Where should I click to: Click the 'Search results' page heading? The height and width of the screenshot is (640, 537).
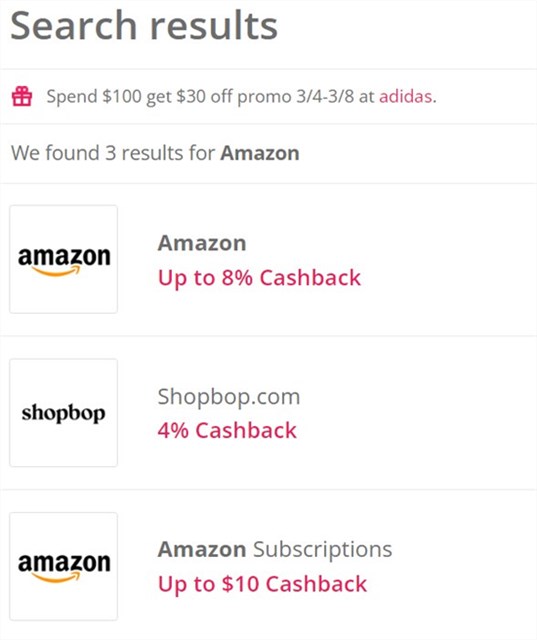click(144, 26)
